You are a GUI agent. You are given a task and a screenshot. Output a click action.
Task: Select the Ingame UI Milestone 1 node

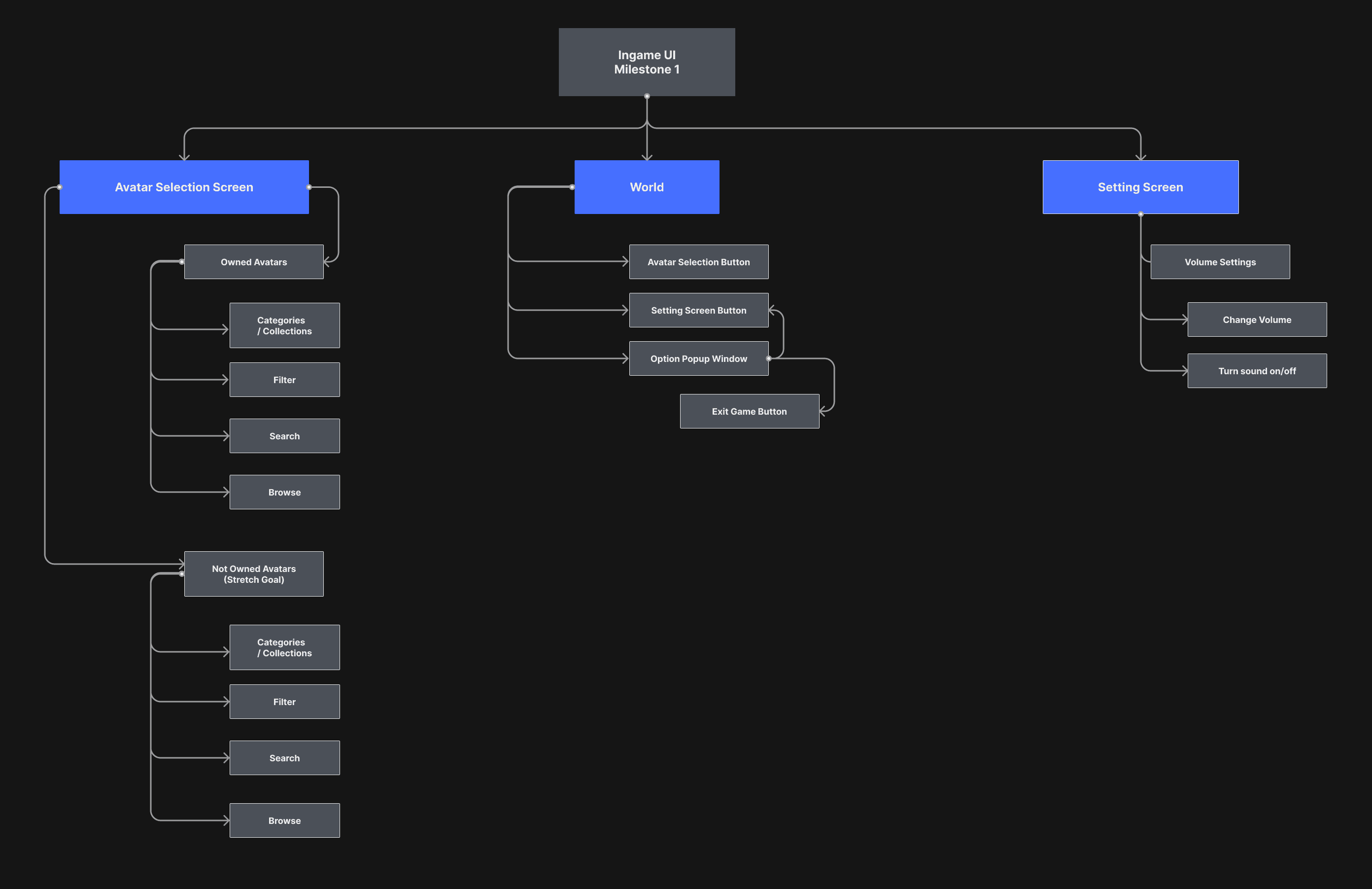coord(646,62)
